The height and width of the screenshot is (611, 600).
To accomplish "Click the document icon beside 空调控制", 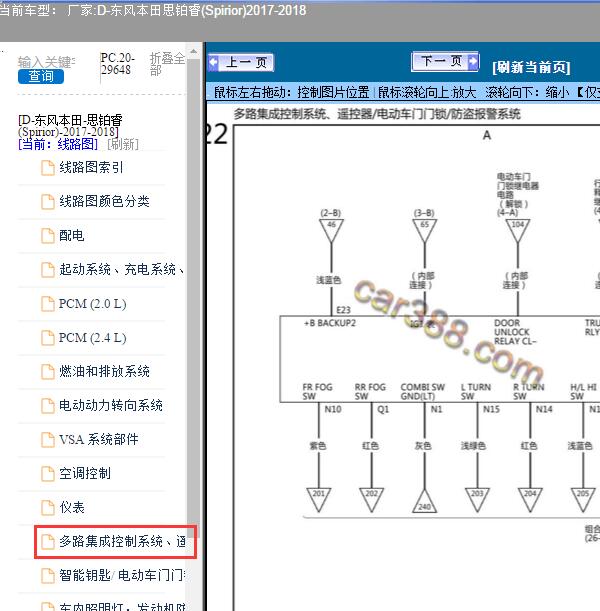I will point(48,474).
